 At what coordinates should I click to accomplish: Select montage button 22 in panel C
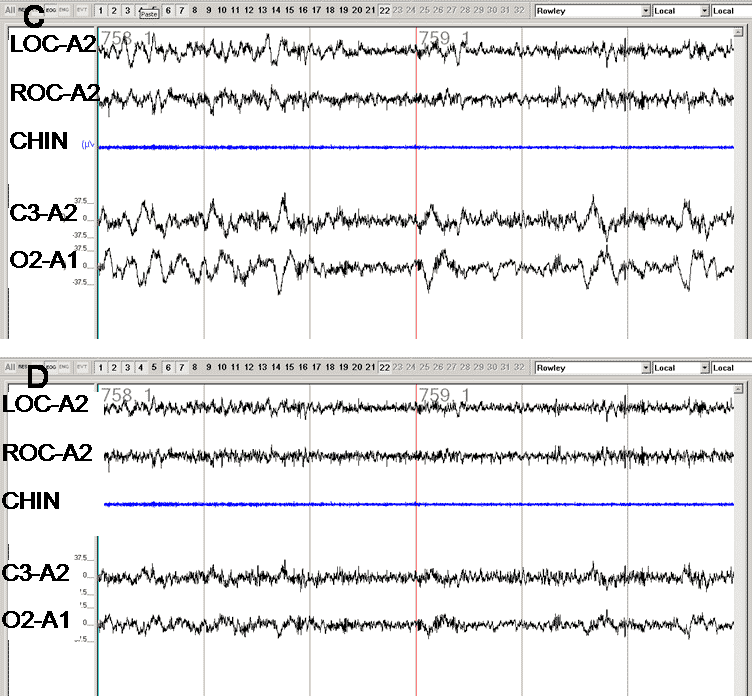click(x=384, y=10)
